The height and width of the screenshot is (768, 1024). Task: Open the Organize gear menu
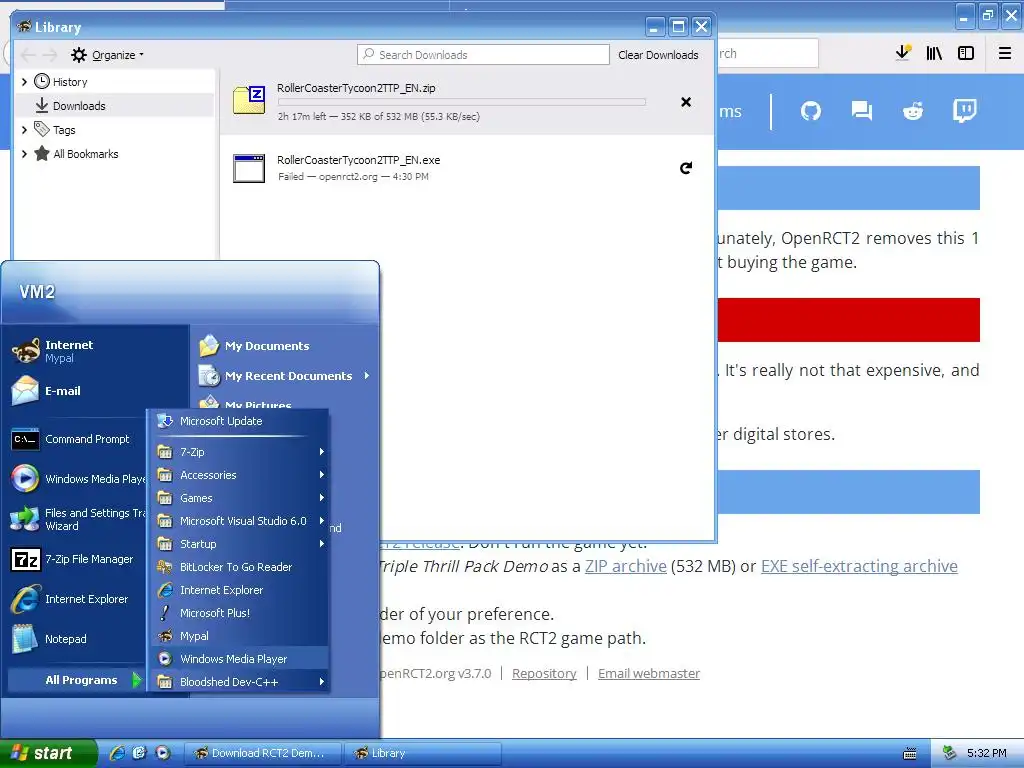tap(107, 55)
